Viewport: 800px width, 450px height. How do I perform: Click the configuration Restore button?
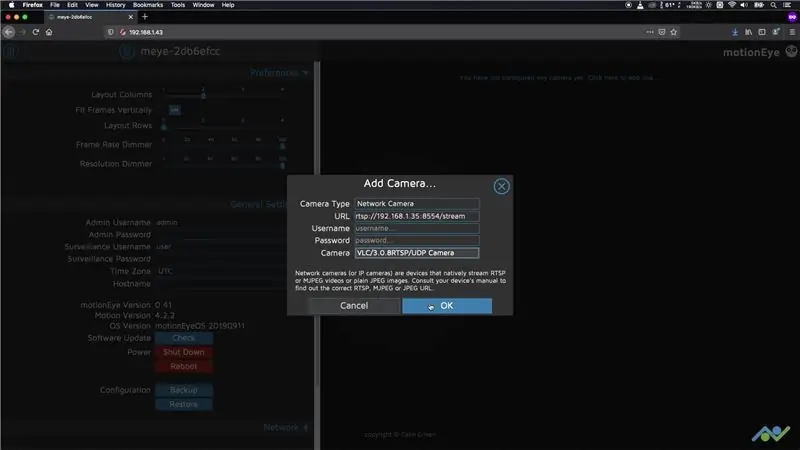click(184, 404)
